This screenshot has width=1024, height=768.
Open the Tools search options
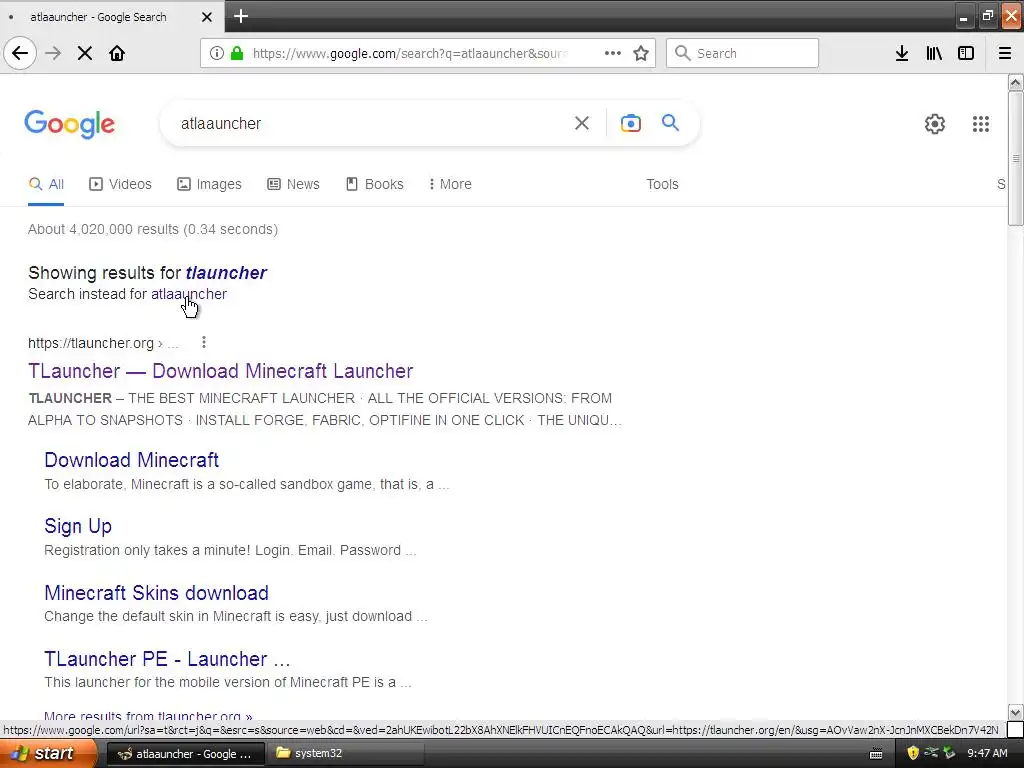(x=662, y=184)
